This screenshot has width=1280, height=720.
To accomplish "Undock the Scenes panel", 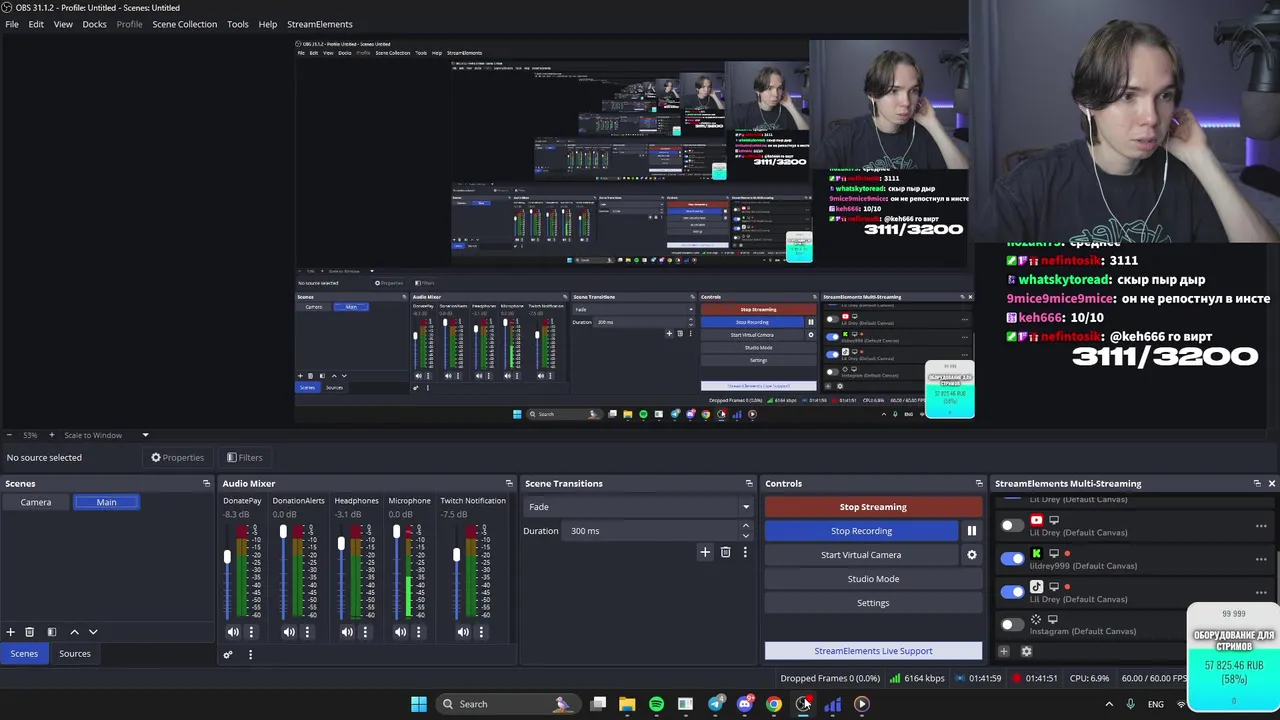I will point(207,484).
